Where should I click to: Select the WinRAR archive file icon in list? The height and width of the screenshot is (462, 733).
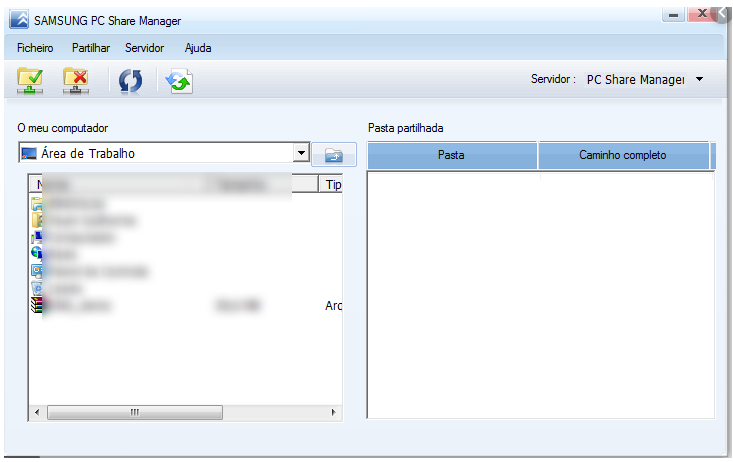(x=37, y=305)
